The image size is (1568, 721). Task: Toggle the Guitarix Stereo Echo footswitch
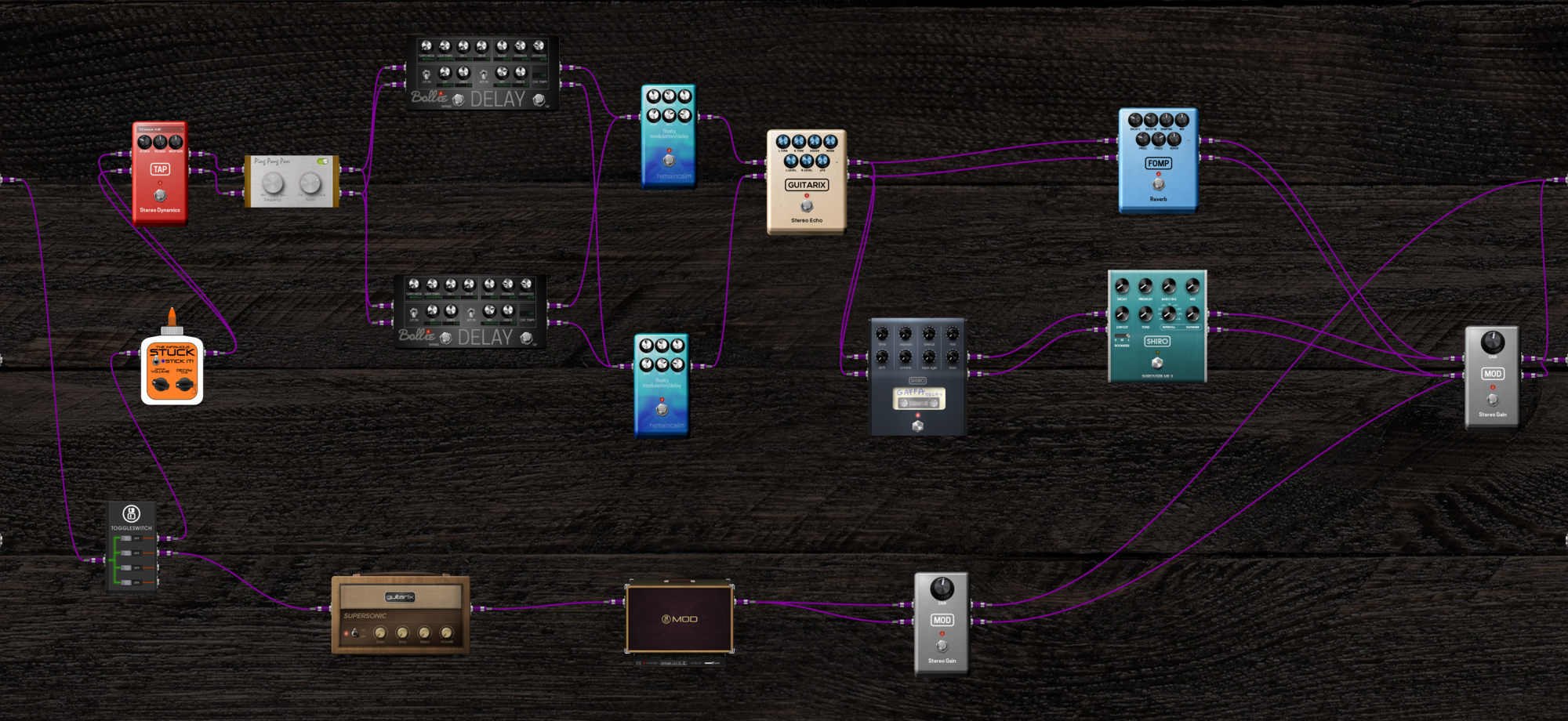[x=807, y=205]
